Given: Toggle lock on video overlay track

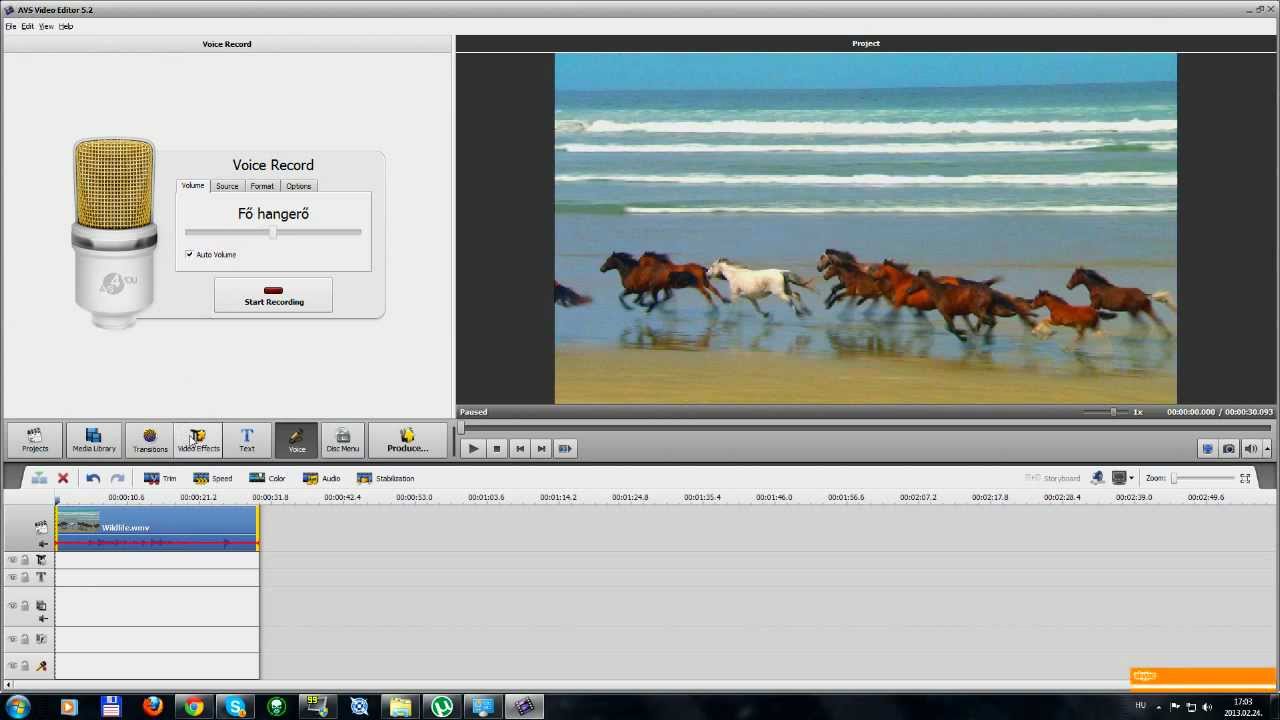Looking at the screenshot, I should (25, 606).
